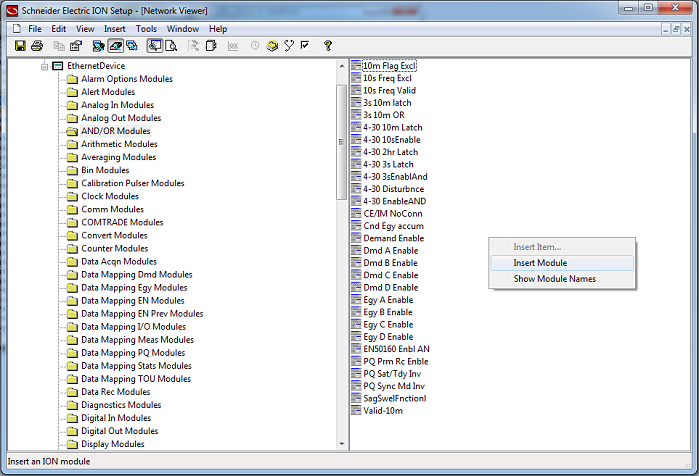Select Calibration Pulser Modules folder

click(132, 183)
